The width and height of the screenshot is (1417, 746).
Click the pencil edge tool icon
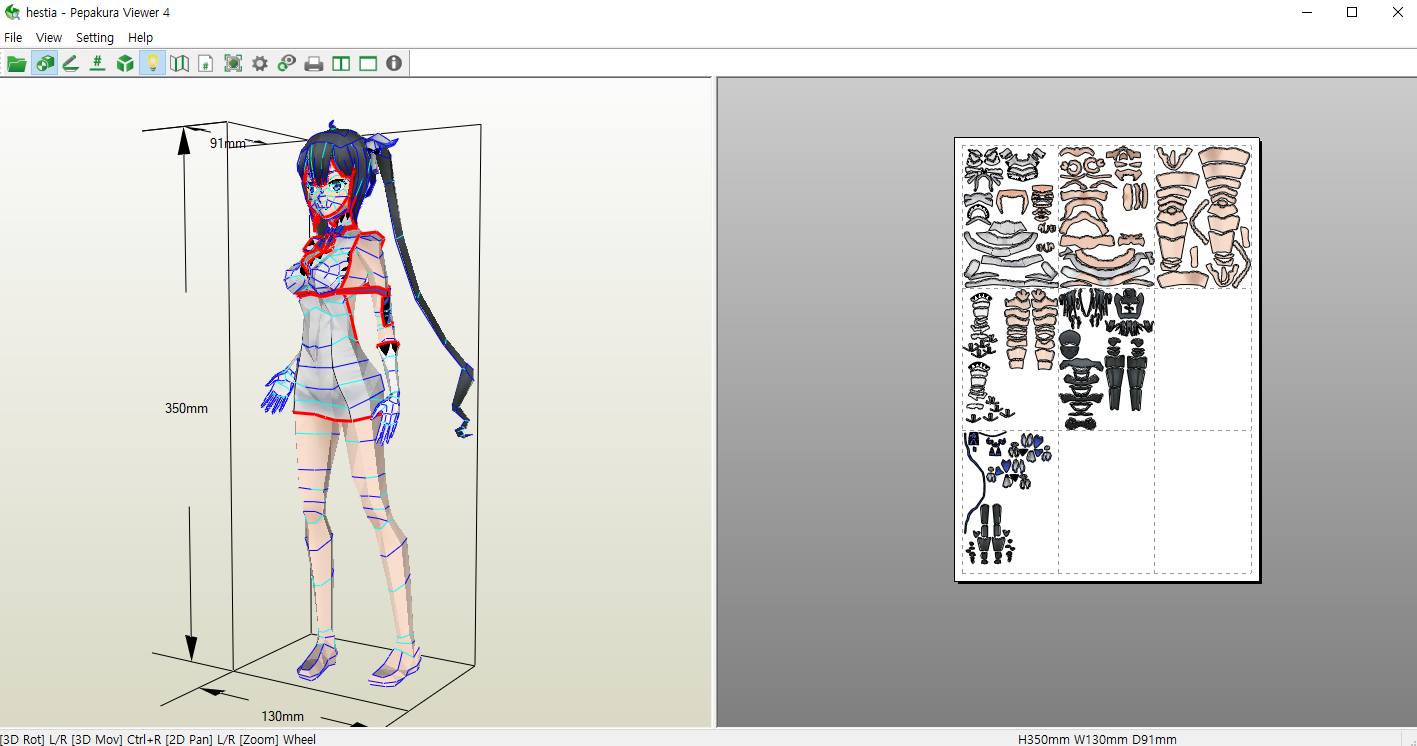pos(71,64)
